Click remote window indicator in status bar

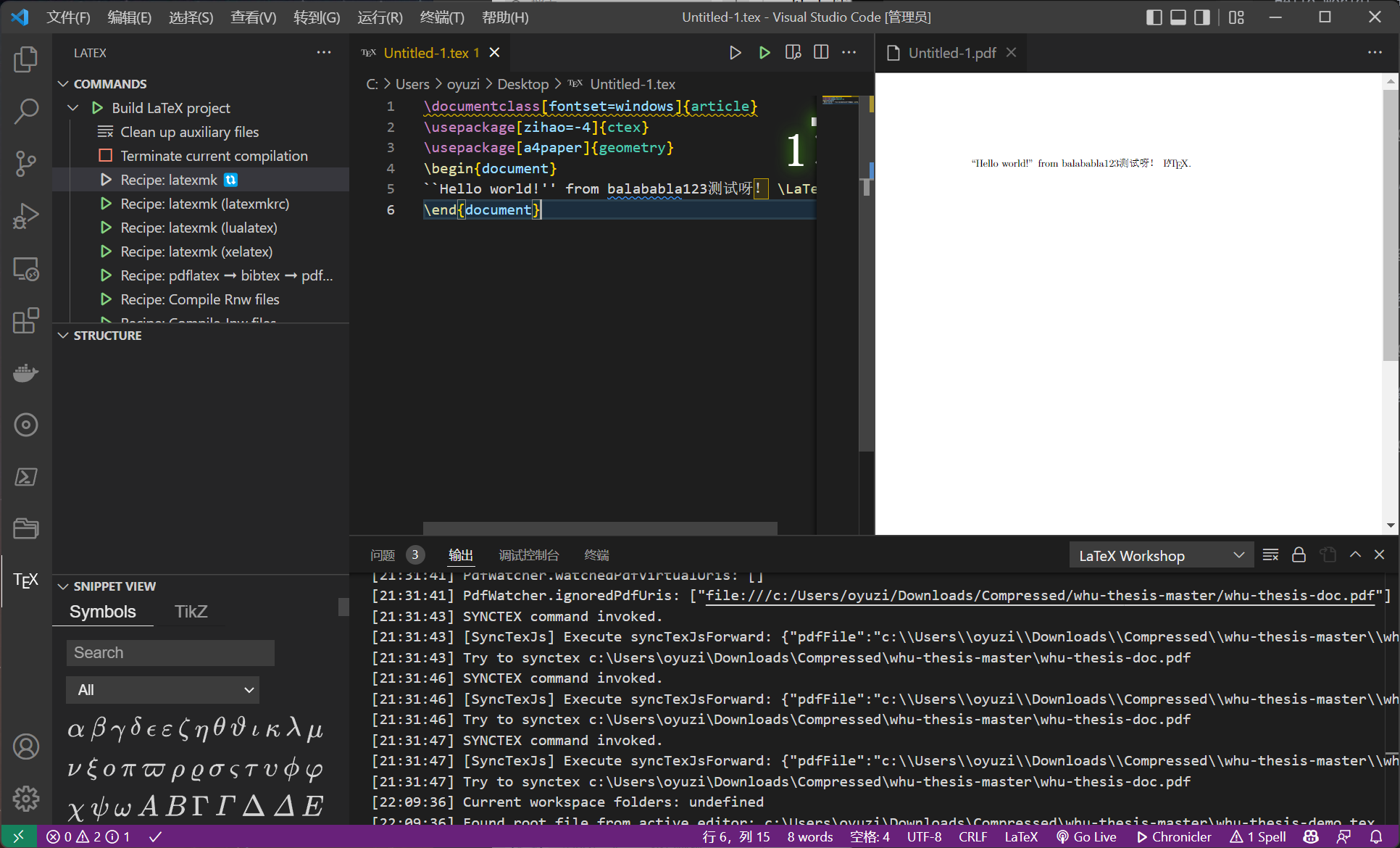click(x=19, y=836)
